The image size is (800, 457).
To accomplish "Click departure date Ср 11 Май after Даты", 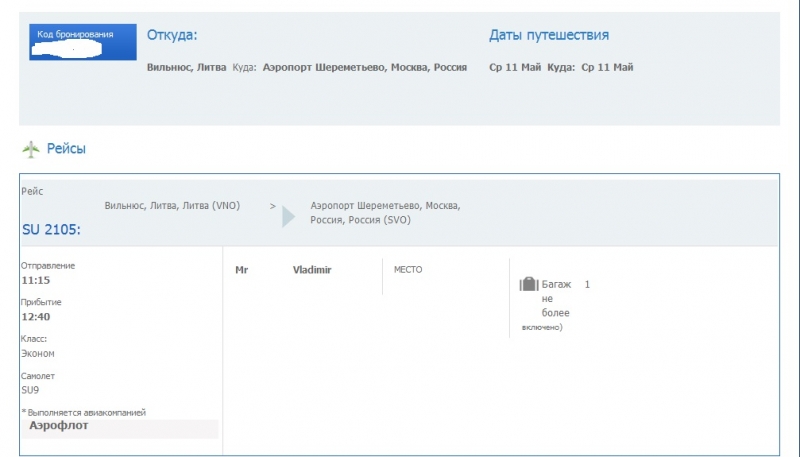I will tap(515, 67).
